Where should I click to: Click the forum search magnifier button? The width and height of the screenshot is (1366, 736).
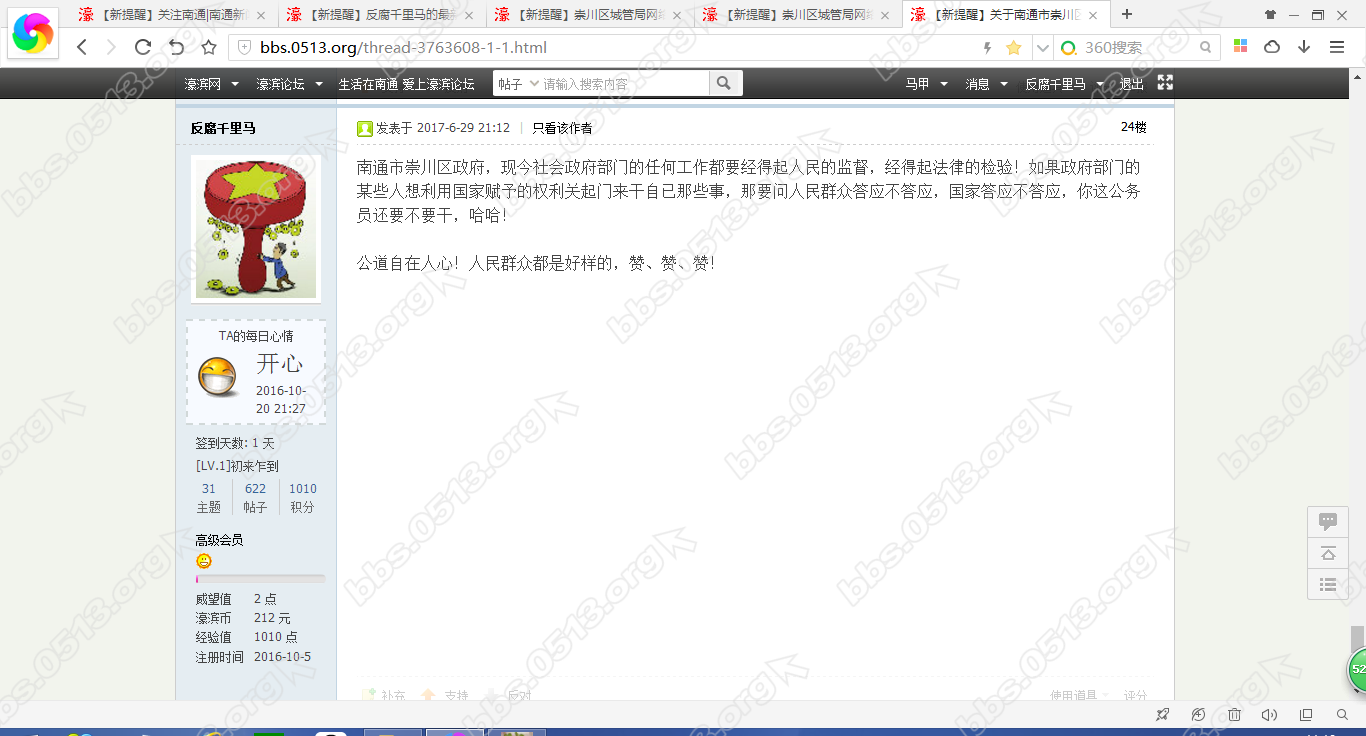pos(725,84)
